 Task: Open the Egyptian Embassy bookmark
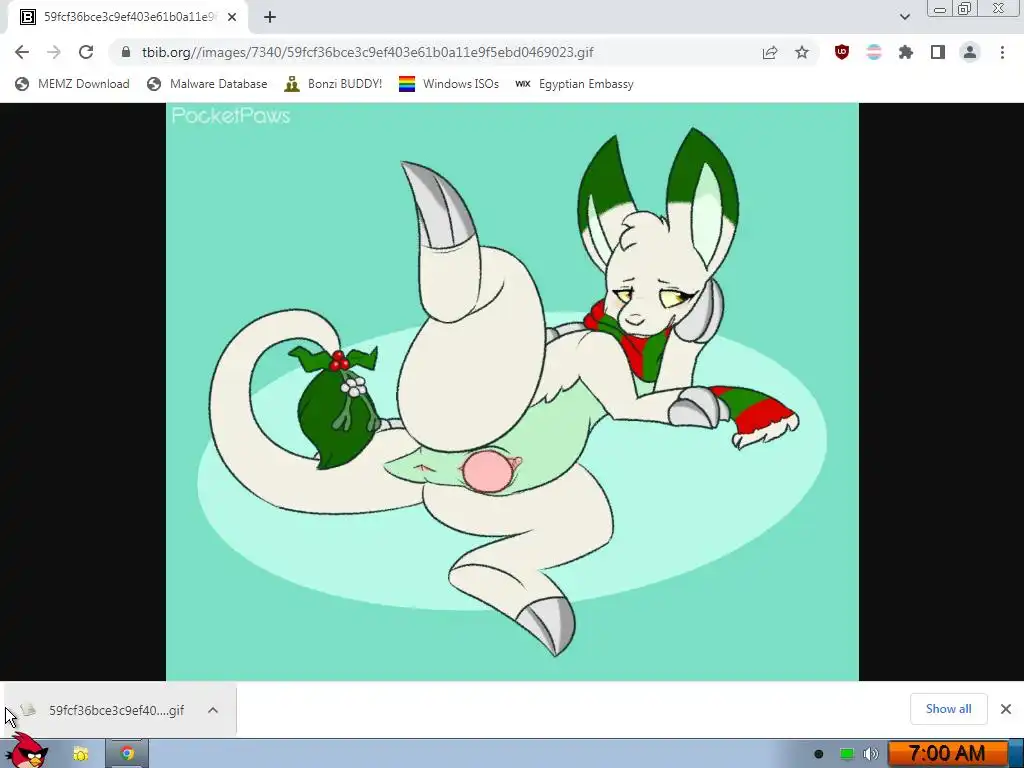tap(574, 84)
